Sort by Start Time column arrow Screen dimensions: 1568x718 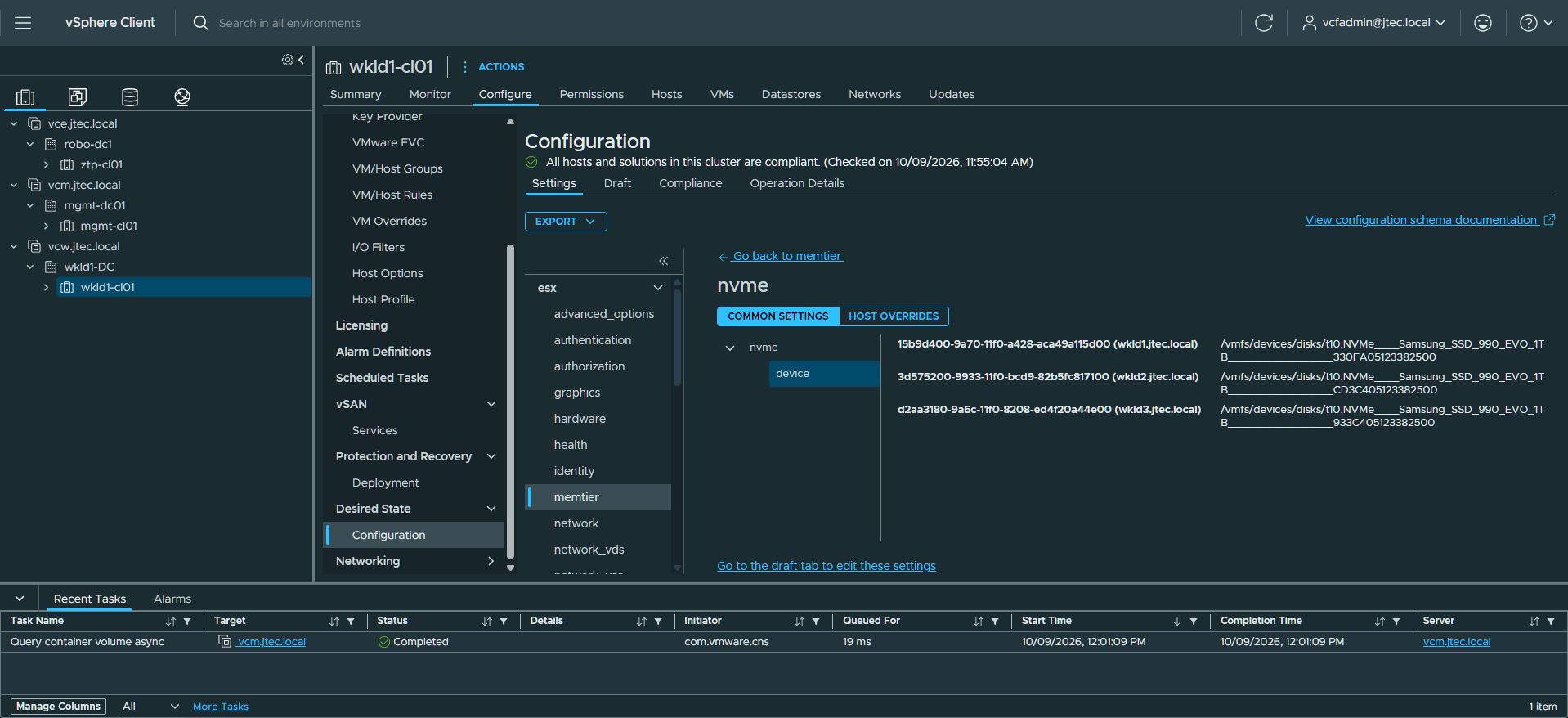click(x=1177, y=622)
